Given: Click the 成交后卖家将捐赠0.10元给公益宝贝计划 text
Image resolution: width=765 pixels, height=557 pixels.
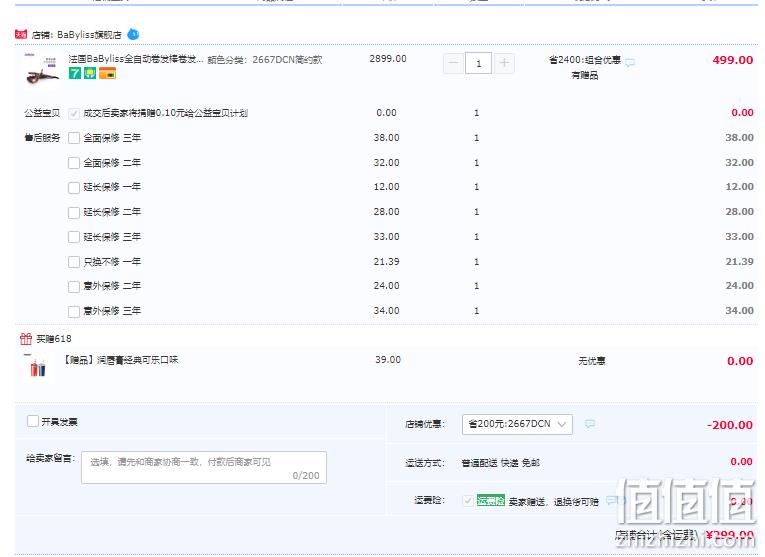Looking at the screenshot, I should tap(165, 113).
